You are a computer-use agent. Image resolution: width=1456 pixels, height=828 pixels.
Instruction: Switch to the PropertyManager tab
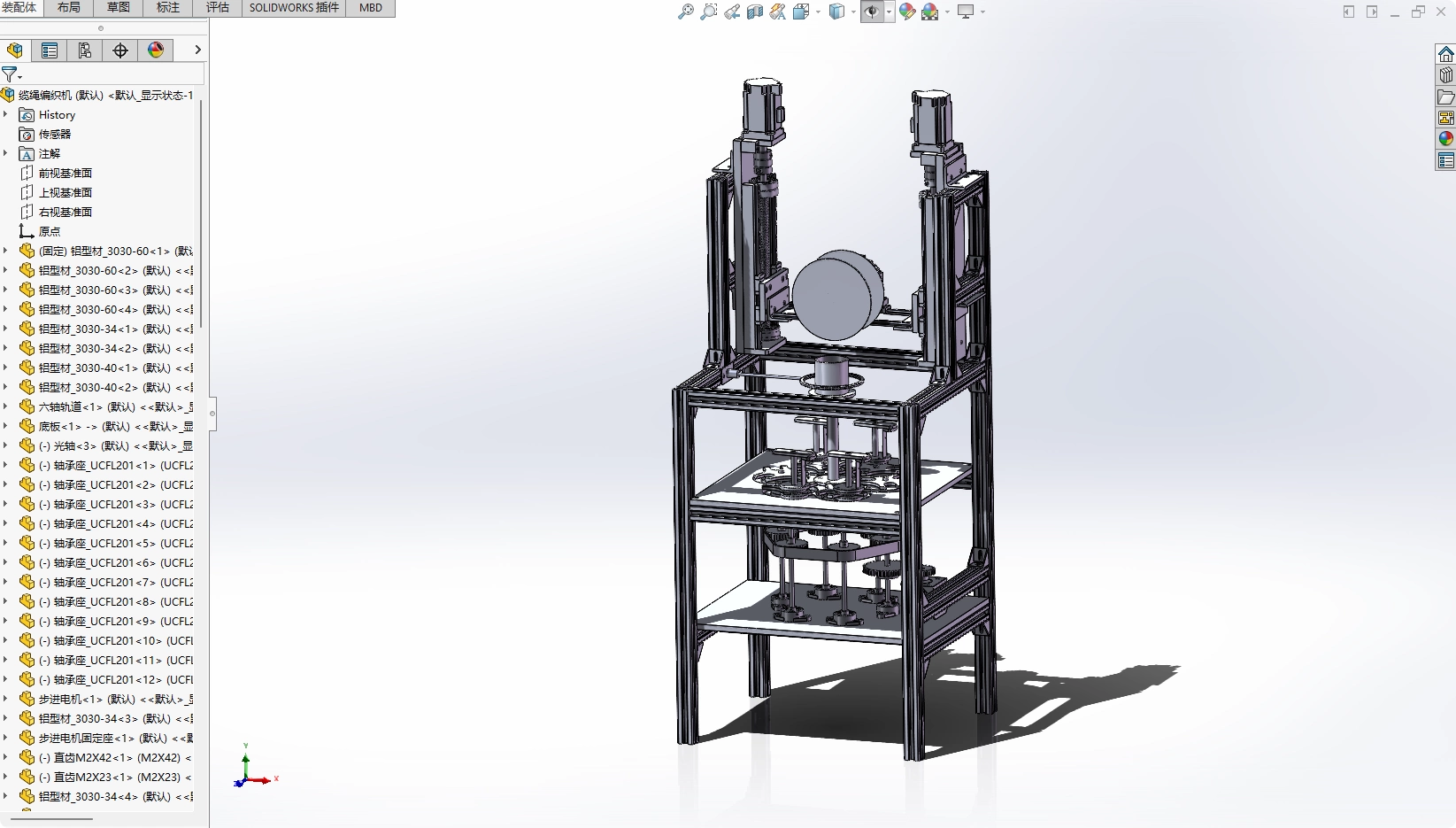[x=50, y=50]
